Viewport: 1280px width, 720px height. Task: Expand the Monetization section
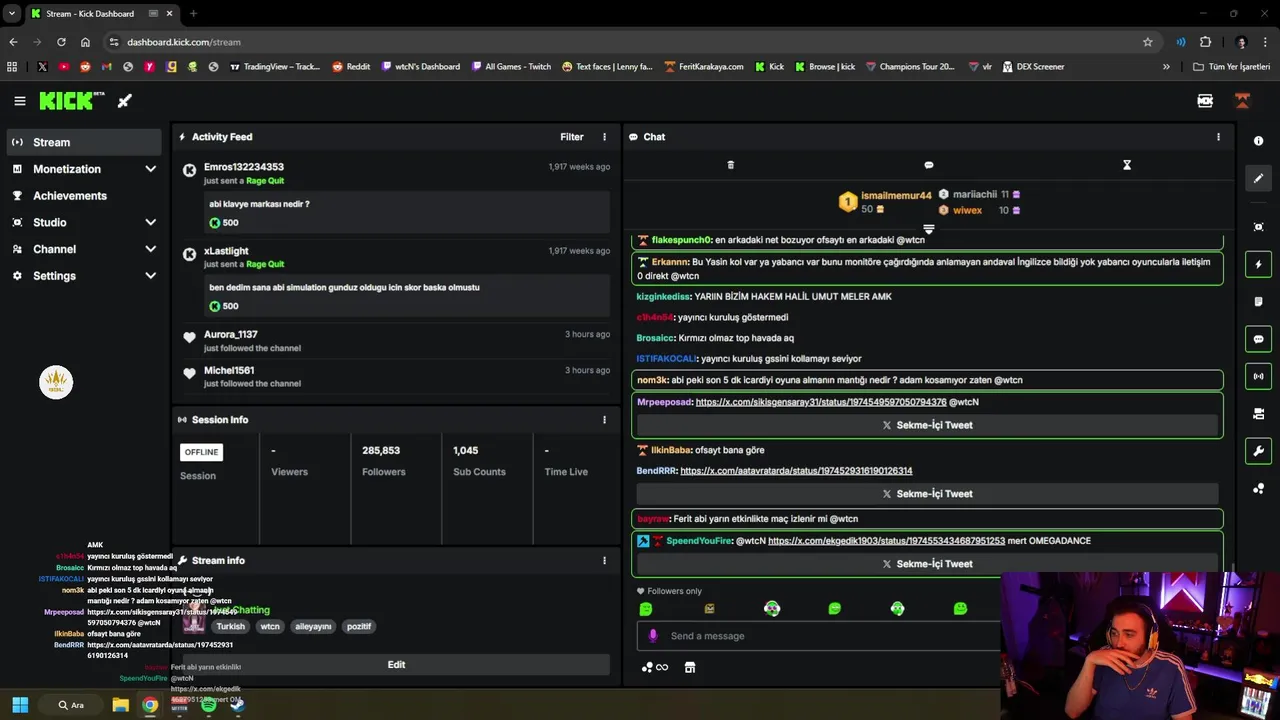(x=84, y=169)
